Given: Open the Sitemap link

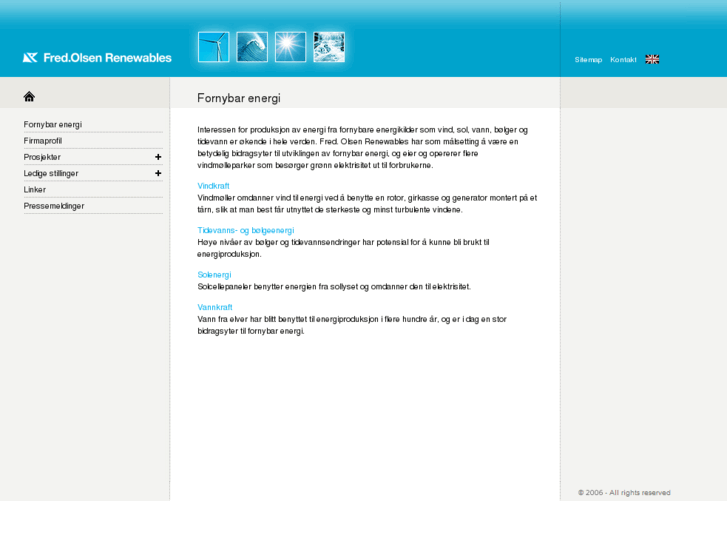Looking at the screenshot, I should coord(588,60).
